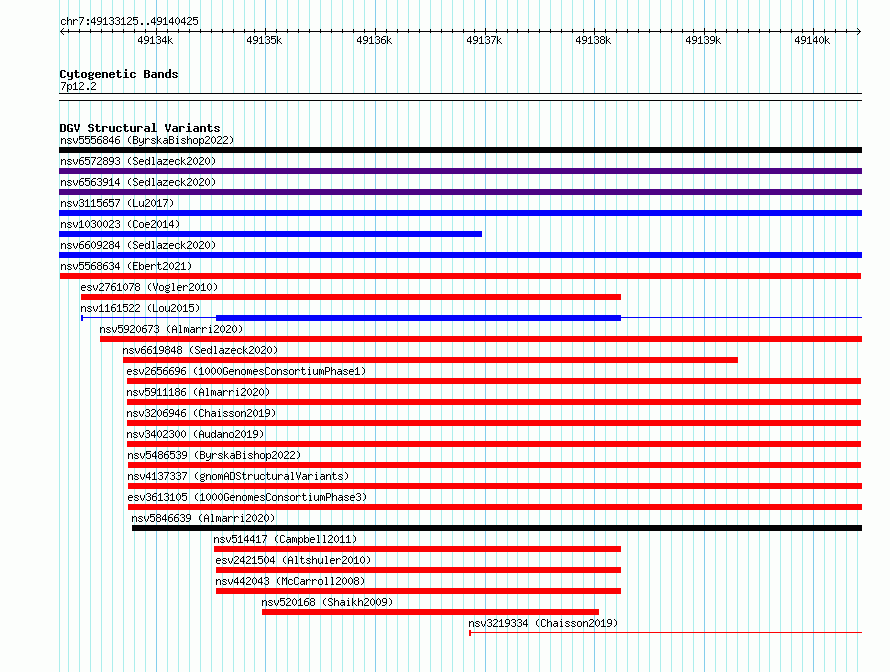
Task: Open variant esv2421504 (Altshuler2010) label
Action: point(293,560)
